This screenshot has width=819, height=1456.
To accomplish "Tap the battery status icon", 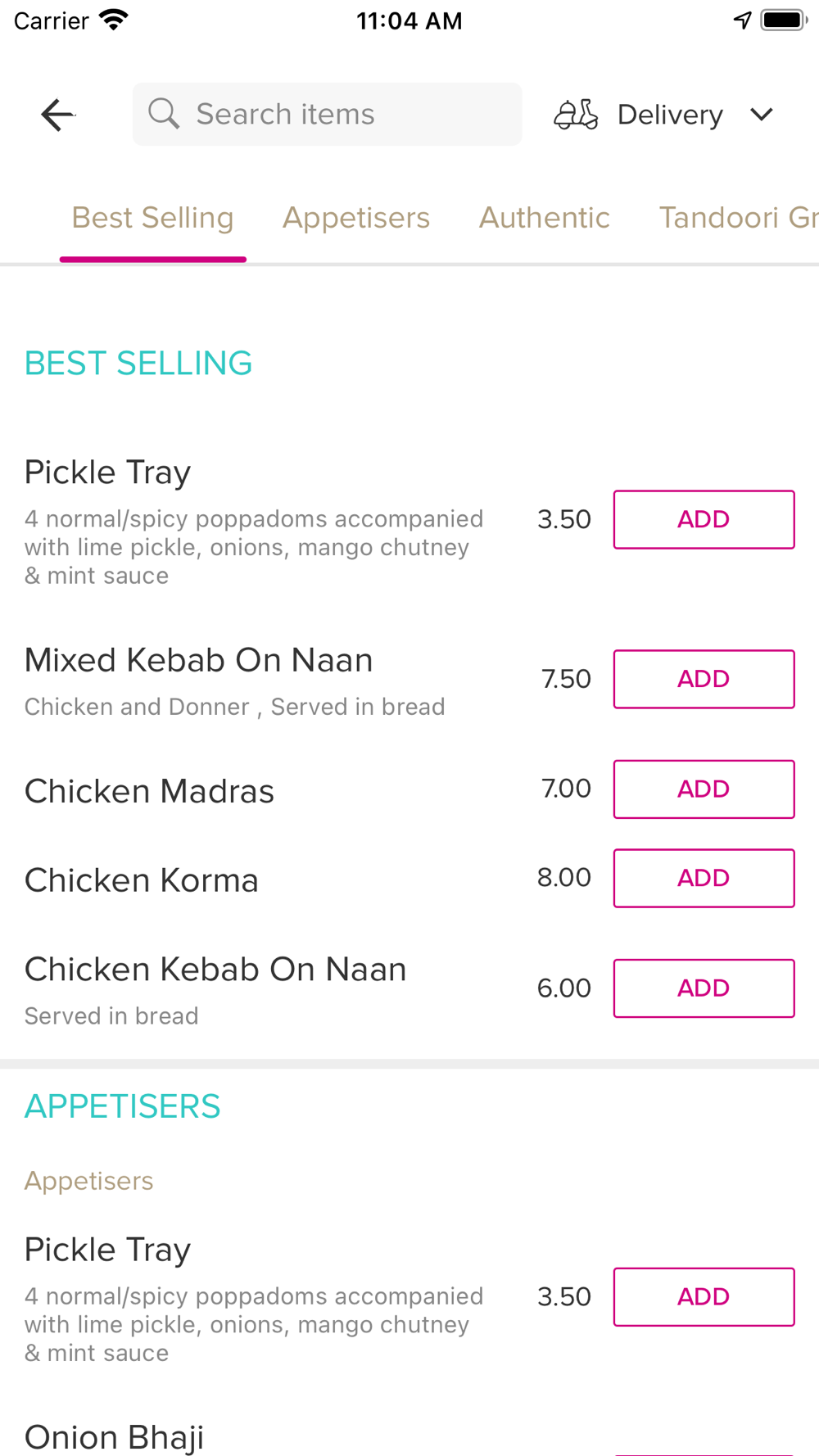I will pyautogui.click(x=784, y=20).
